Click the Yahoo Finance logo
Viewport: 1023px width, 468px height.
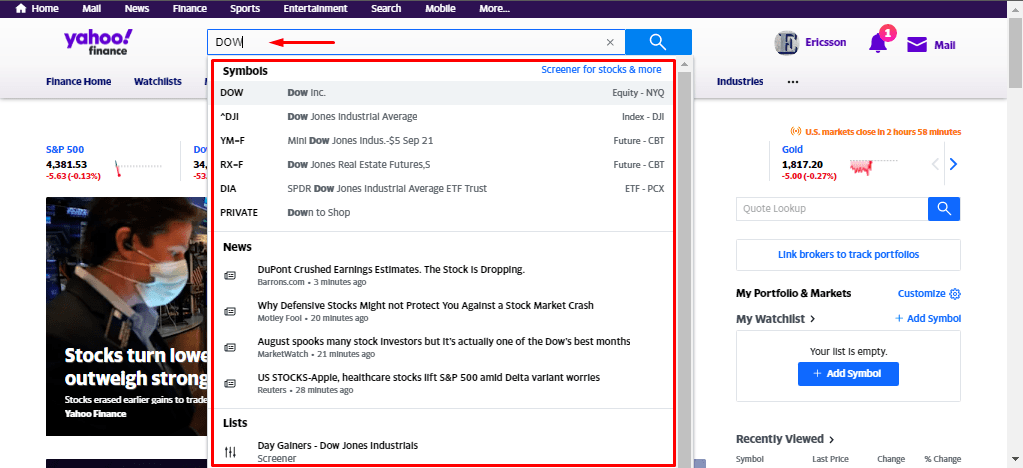pos(98,42)
